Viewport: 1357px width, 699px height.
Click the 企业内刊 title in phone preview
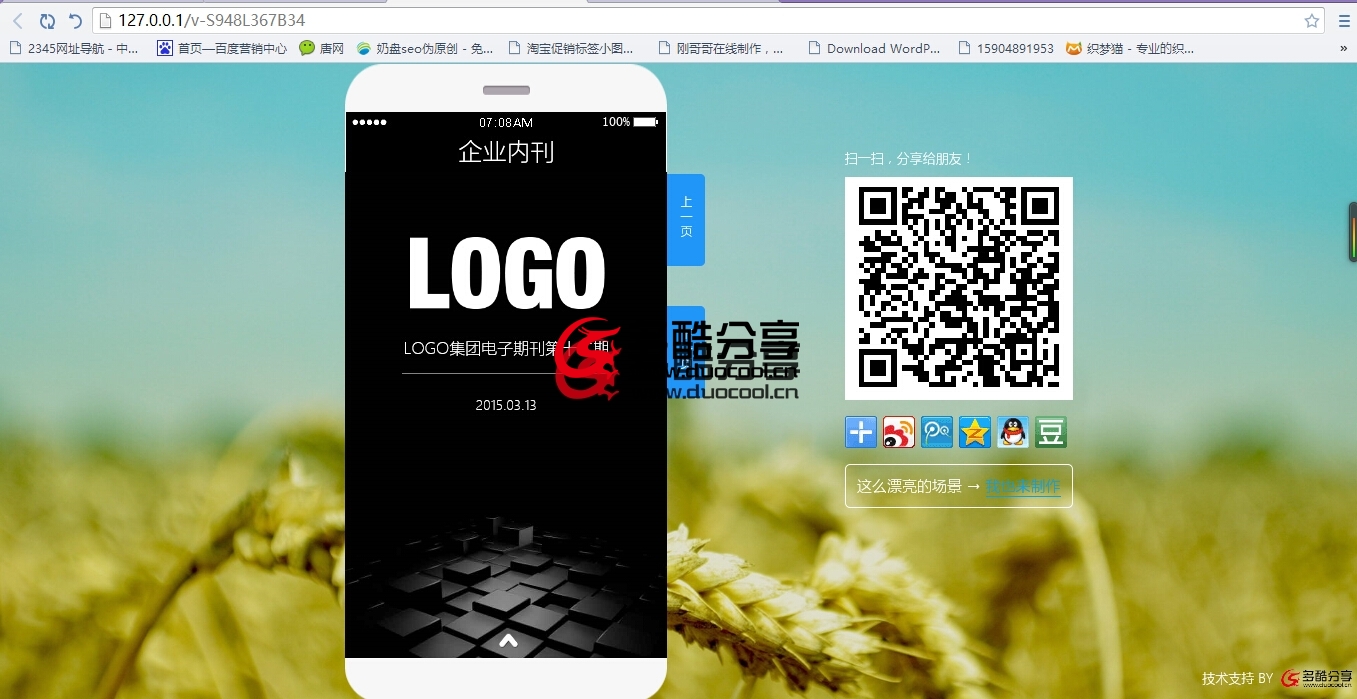pyautogui.click(x=506, y=152)
